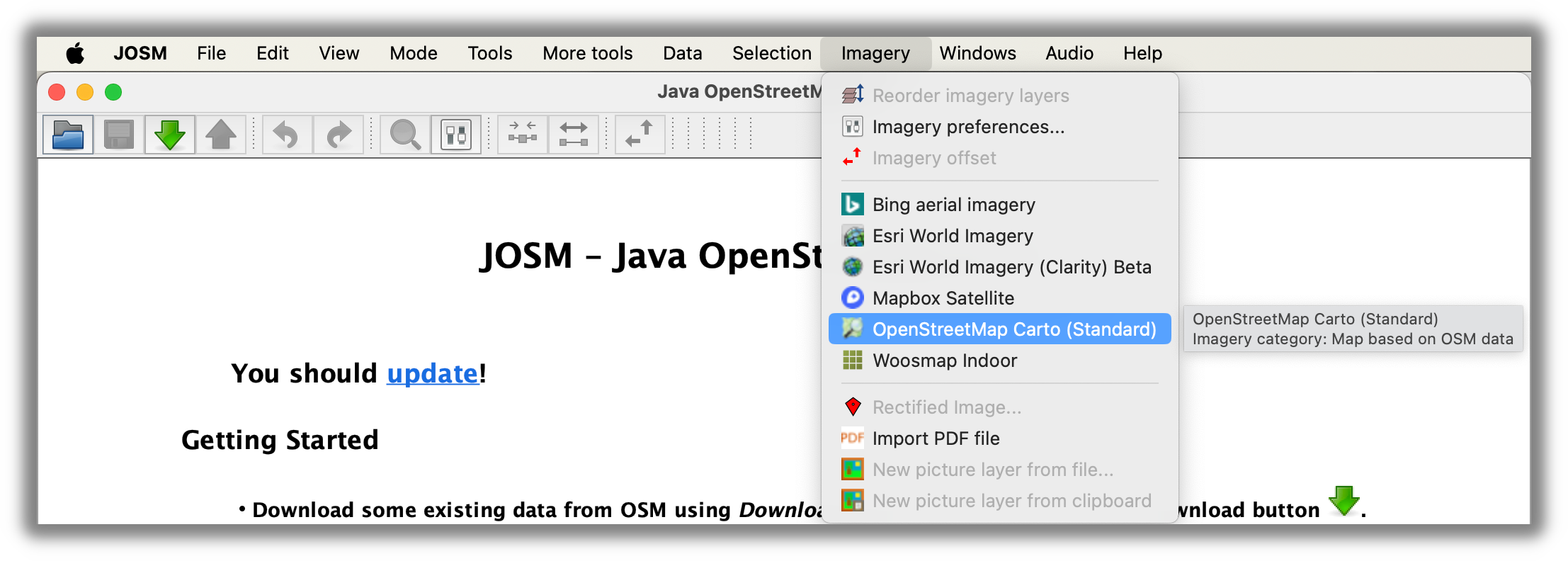Select the Esri World Imagery entry
The image size is (1568, 561).
click(999, 235)
